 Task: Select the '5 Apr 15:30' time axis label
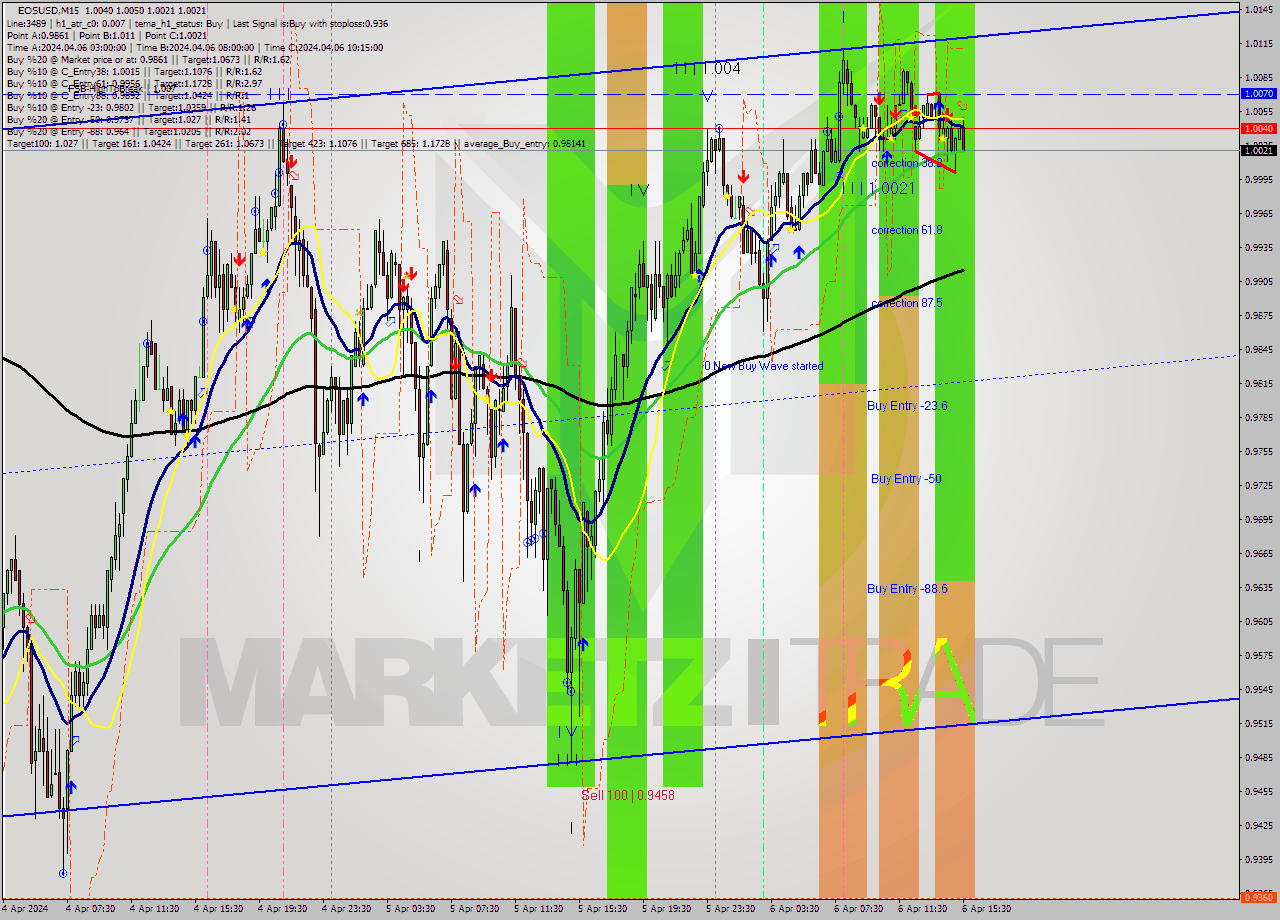click(x=602, y=909)
